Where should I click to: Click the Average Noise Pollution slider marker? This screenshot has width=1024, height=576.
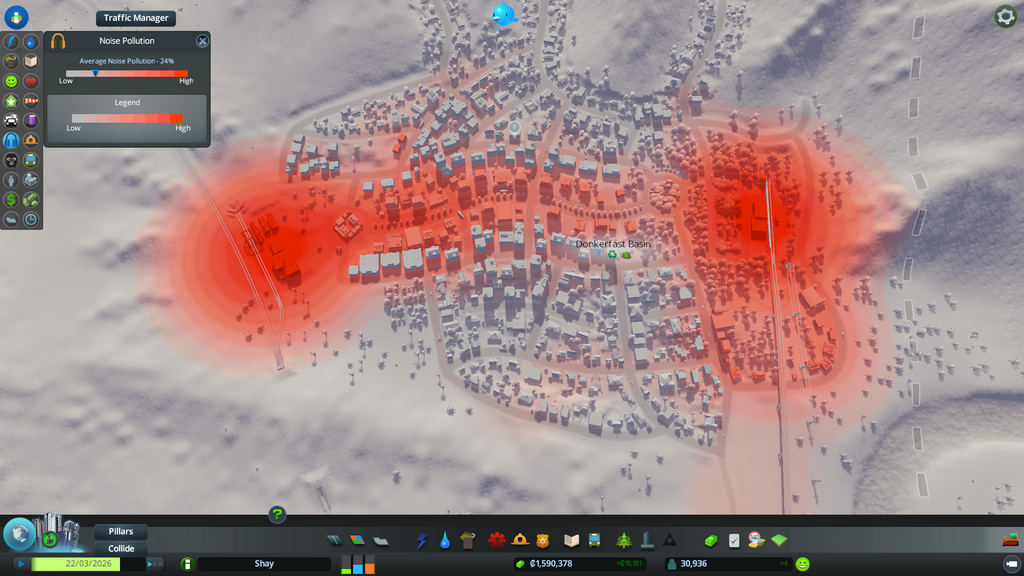(95, 73)
